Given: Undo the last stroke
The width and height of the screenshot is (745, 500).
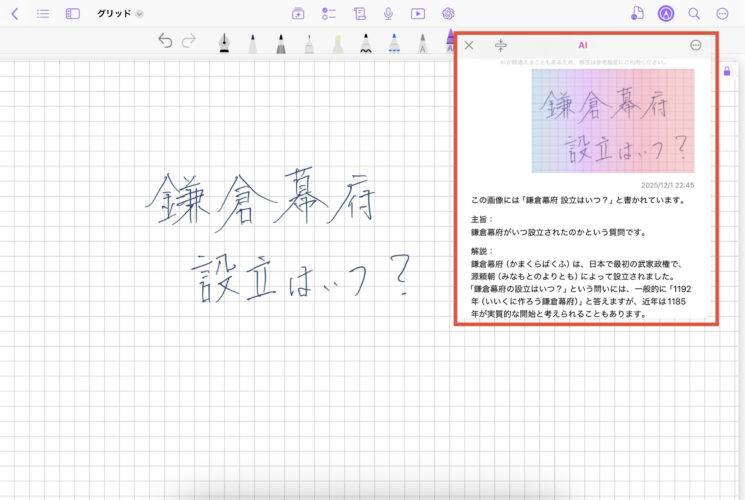Looking at the screenshot, I should pyautogui.click(x=165, y=41).
